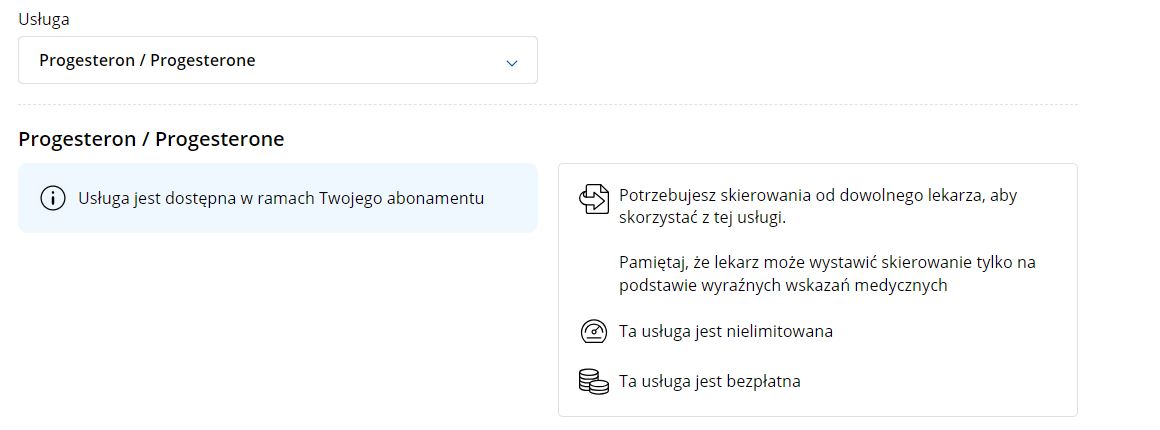
Task: Click the subscription availability message text
Action: point(281,198)
